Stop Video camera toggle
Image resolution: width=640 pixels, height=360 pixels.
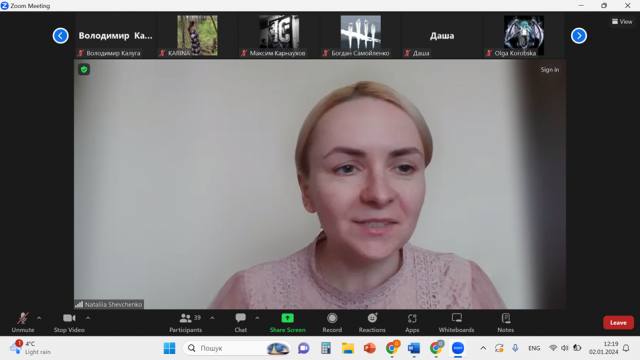(69, 322)
